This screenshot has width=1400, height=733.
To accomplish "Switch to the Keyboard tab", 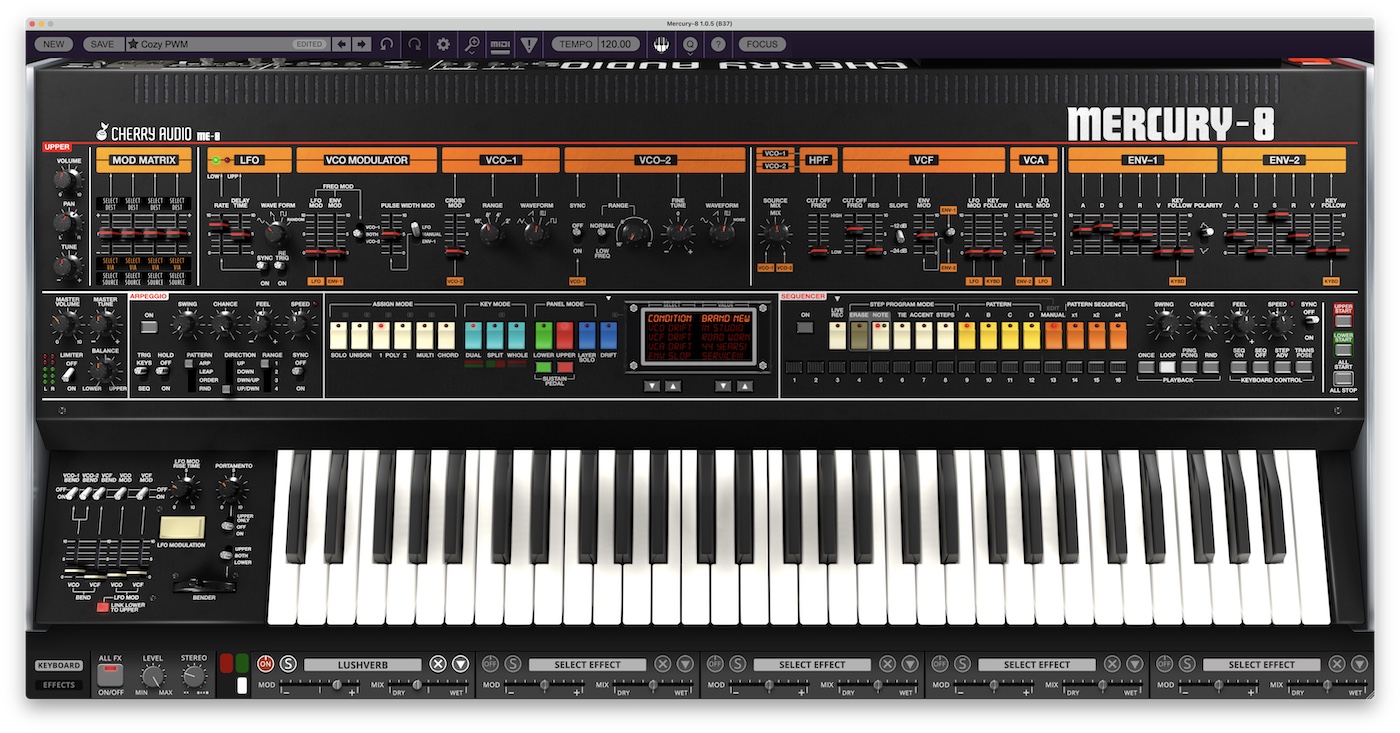I will pyautogui.click(x=59, y=665).
